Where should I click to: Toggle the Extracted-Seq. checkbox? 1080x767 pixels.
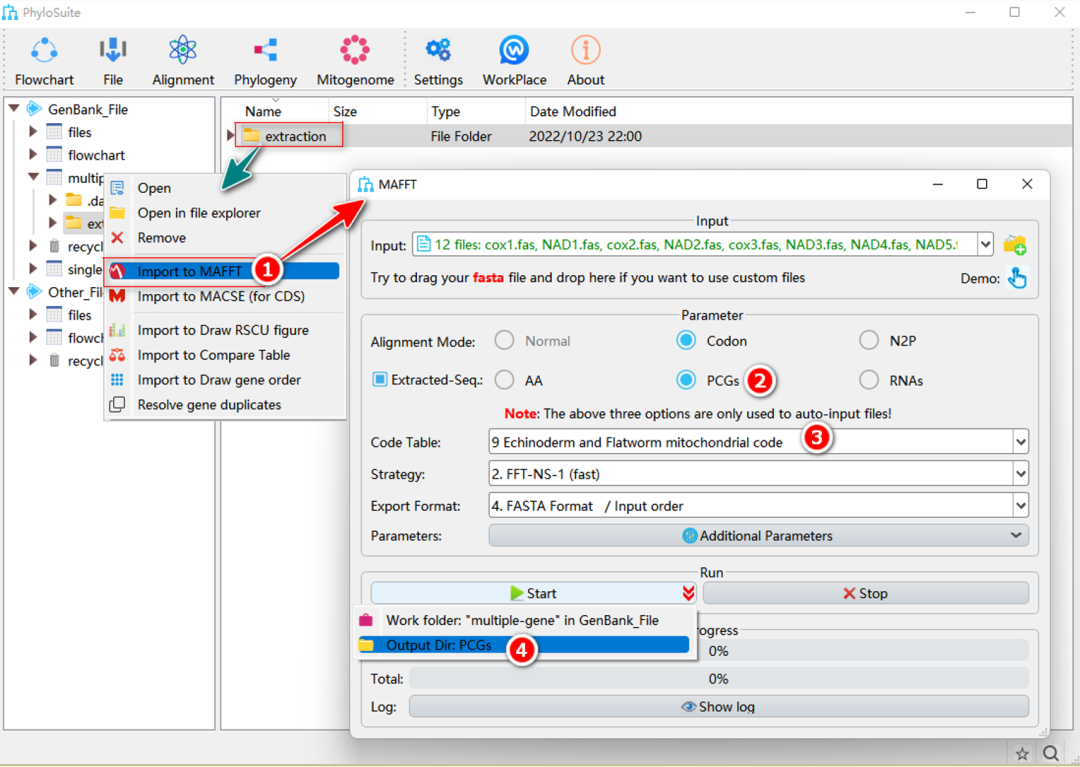(x=380, y=379)
